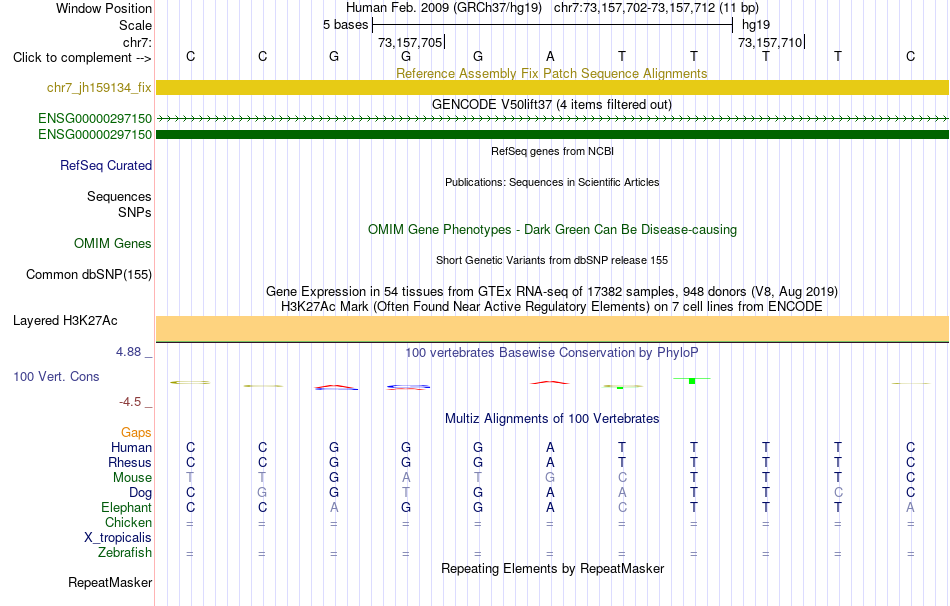This screenshot has height=606, width=950.
Task: Click the Reference Assembly Fix Patch Sequence Alignments title
Action: pos(551,73)
